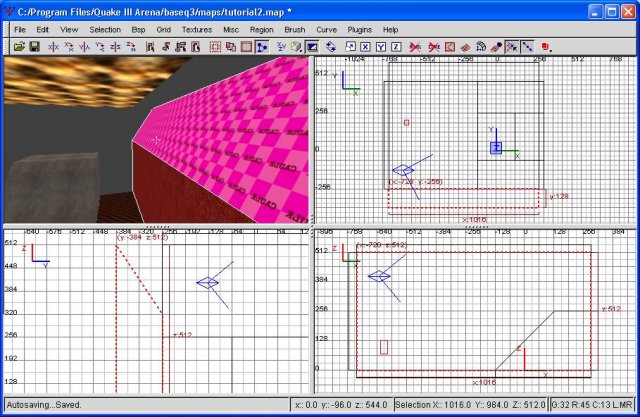This screenshot has width=640, height=417.
Task: Make the selected brush hollow
Action: coord(246,47)
